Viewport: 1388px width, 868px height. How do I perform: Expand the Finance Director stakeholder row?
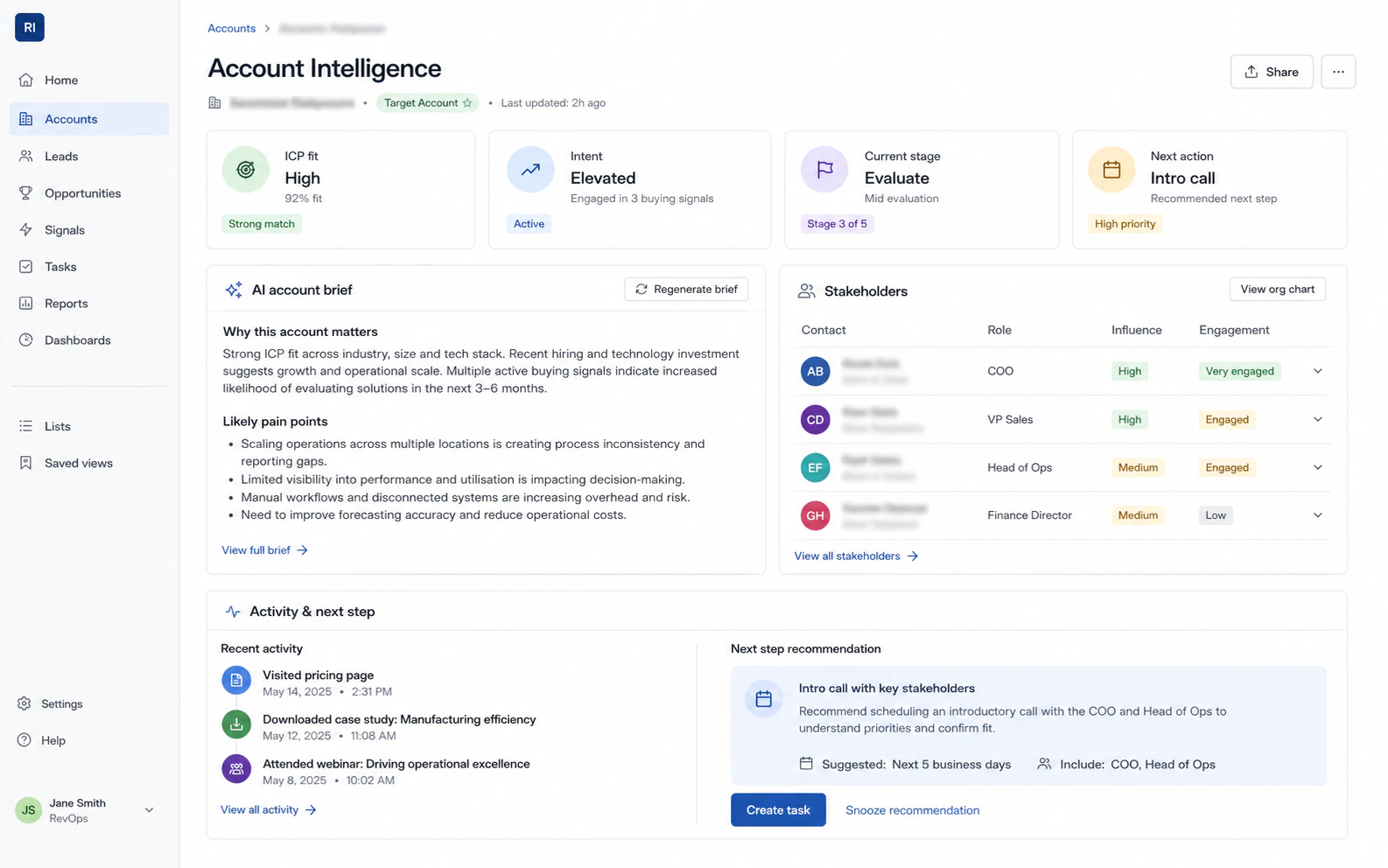coord(1317,515)
